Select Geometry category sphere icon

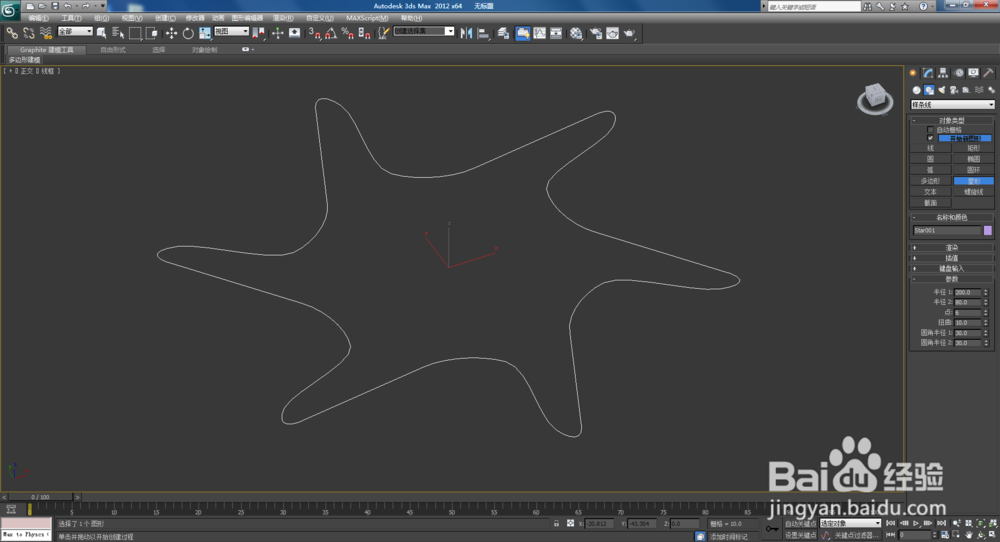916,90
